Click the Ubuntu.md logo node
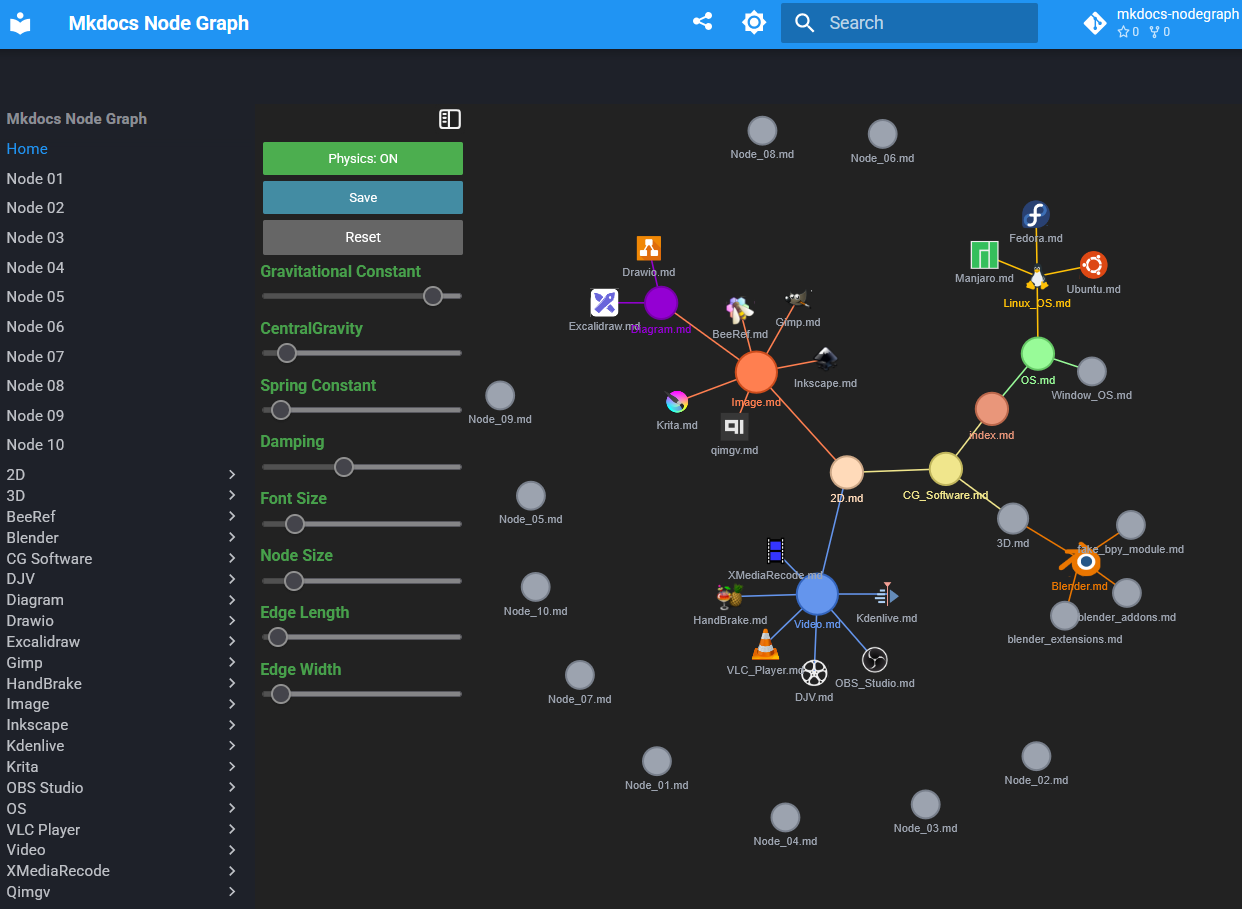 [1093, 265]
